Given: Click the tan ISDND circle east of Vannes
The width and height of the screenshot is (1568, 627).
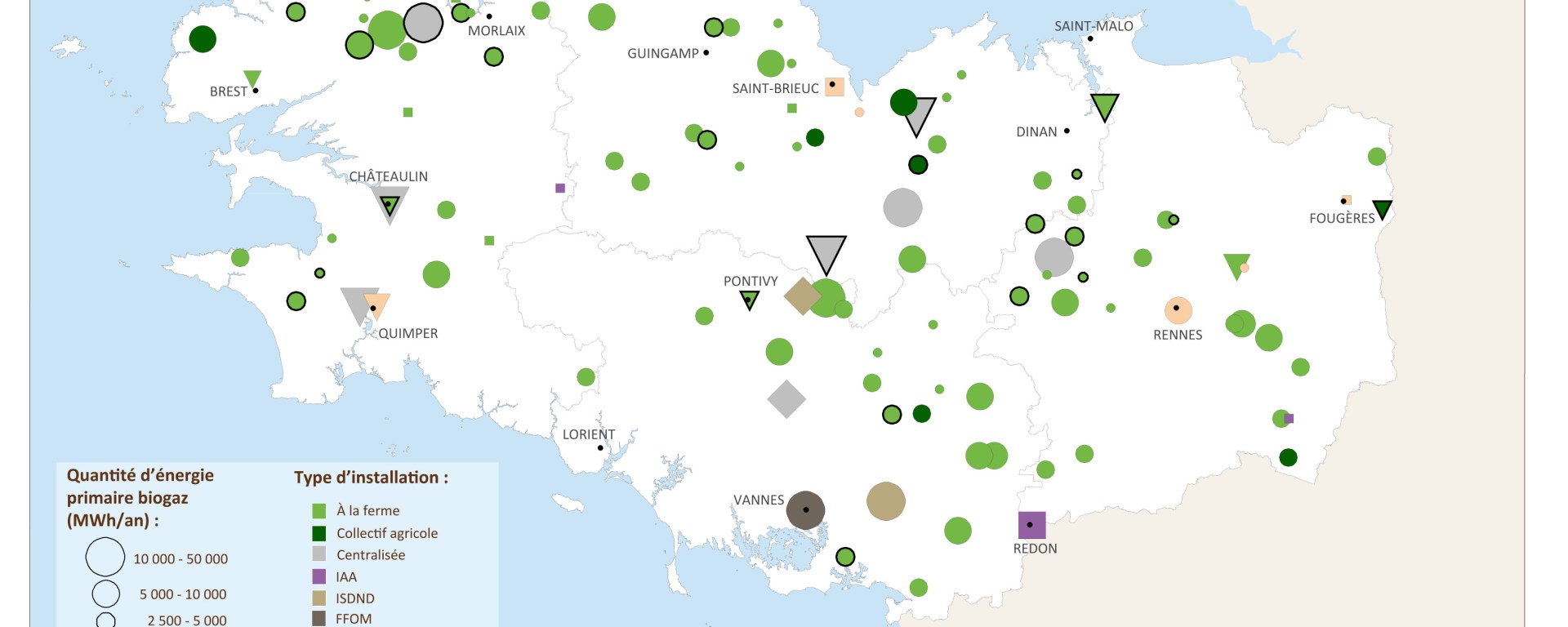Looking at the screenshot, I should (885, 501).
